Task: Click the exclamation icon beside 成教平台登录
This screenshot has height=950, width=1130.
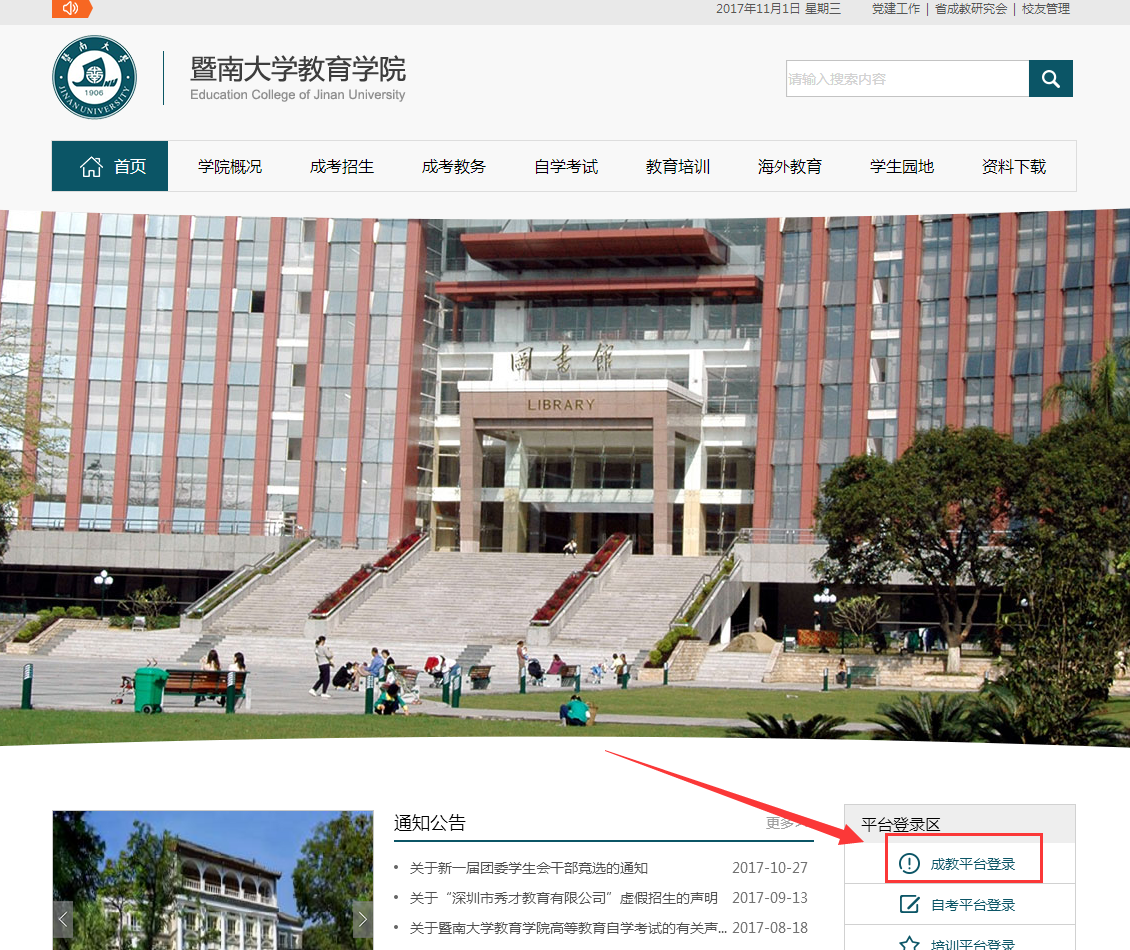Action: pos(909,864)
